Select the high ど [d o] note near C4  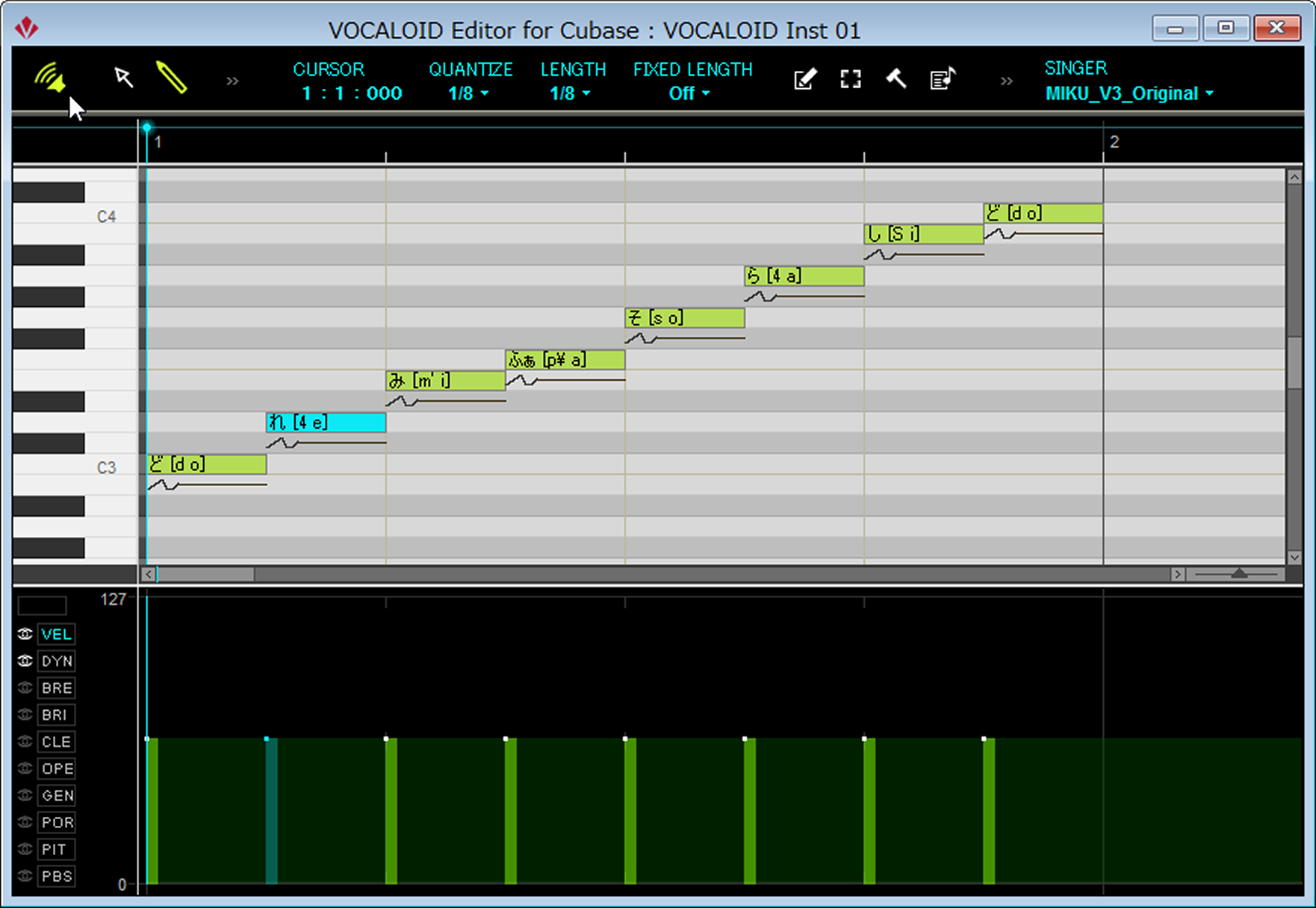[1043, 214]
